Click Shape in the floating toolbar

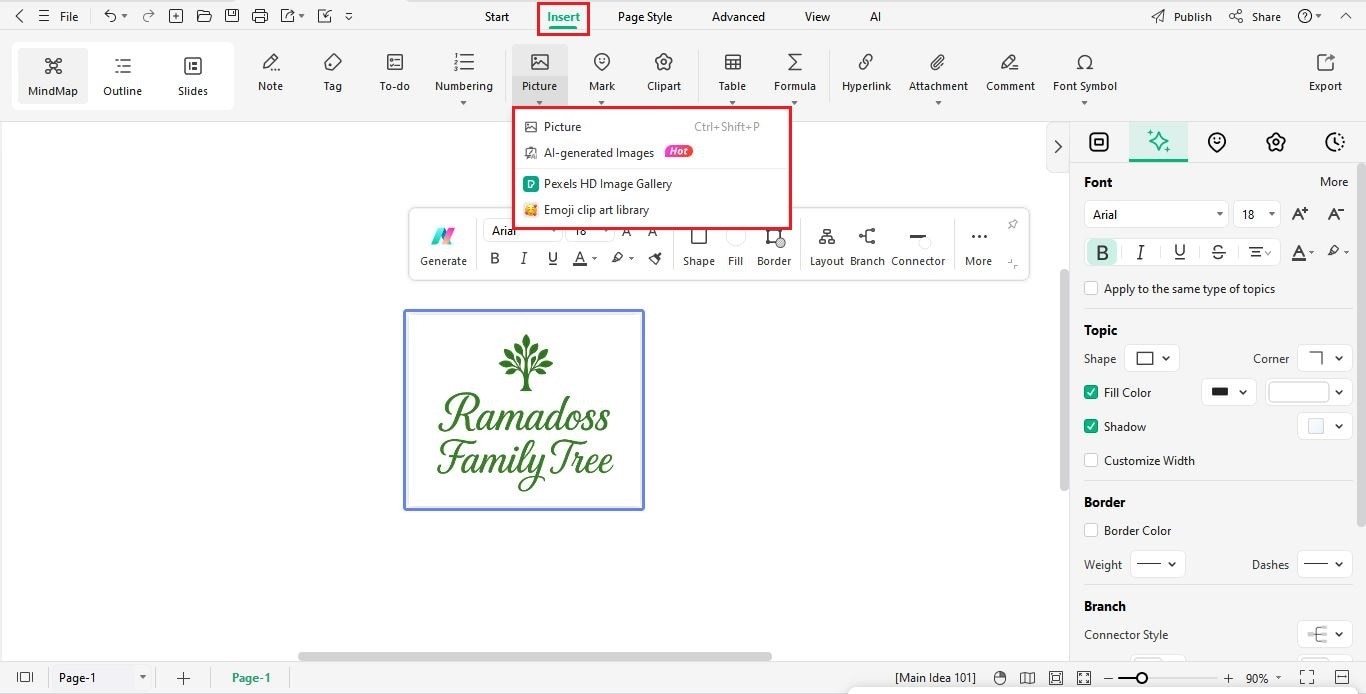[x=699, y=246]
